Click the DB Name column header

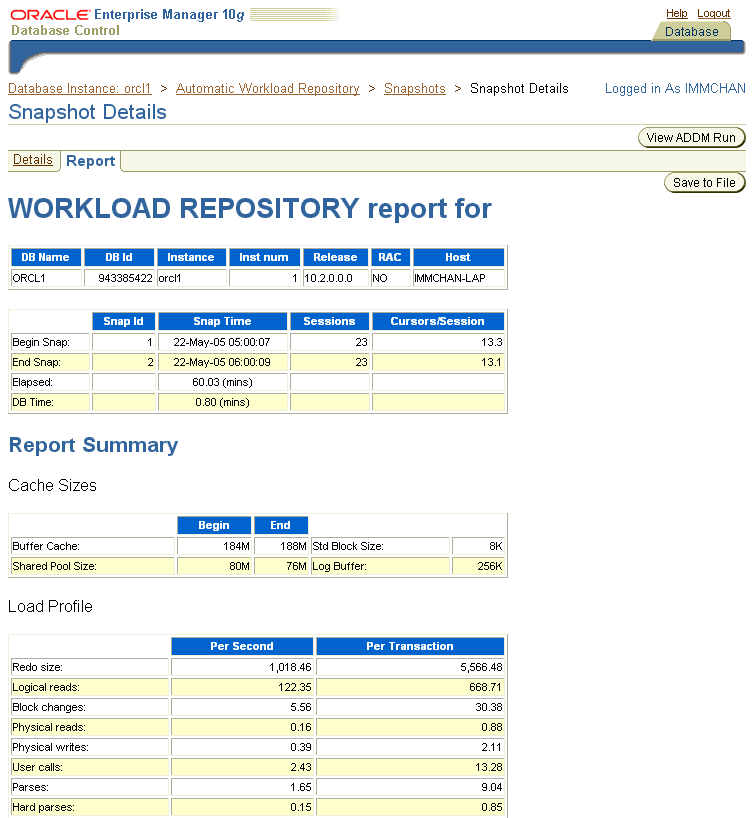[46, 257]
